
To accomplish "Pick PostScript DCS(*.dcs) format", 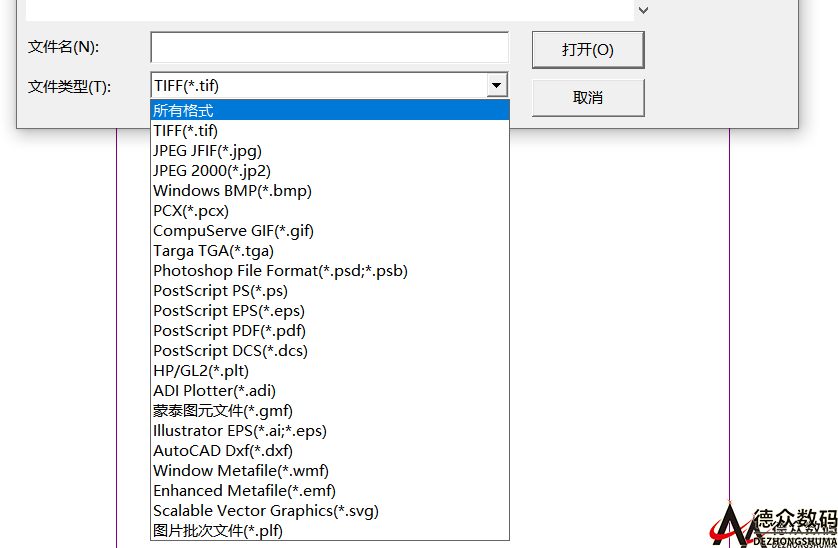I will 330,351.
